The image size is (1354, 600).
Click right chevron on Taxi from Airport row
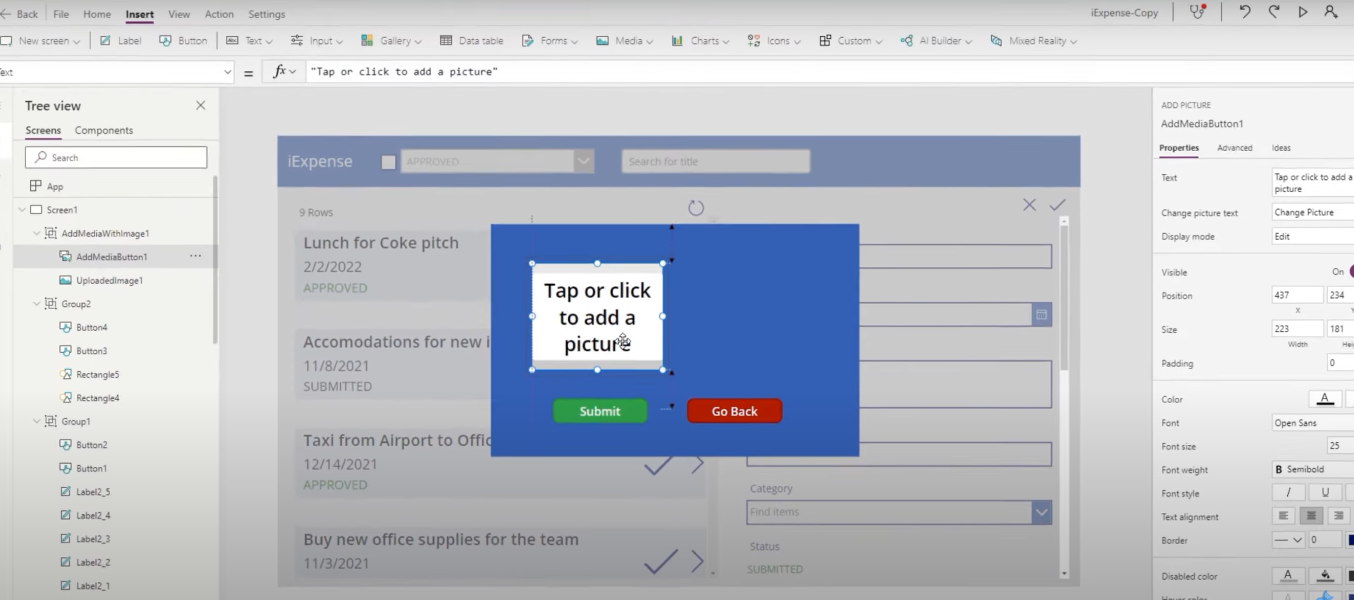(x=698, y=465)
